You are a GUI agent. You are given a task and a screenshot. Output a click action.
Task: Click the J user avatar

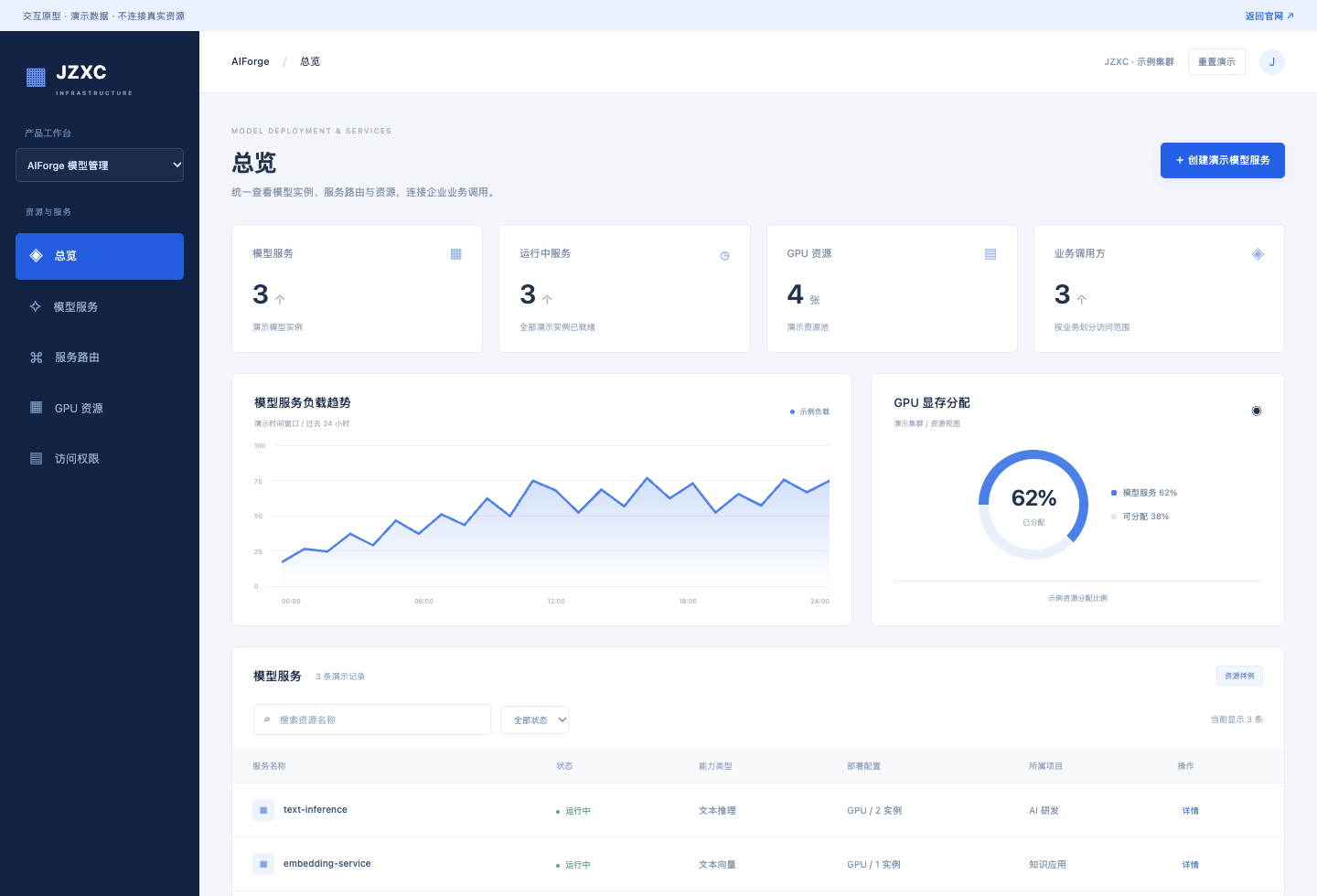1272,62
